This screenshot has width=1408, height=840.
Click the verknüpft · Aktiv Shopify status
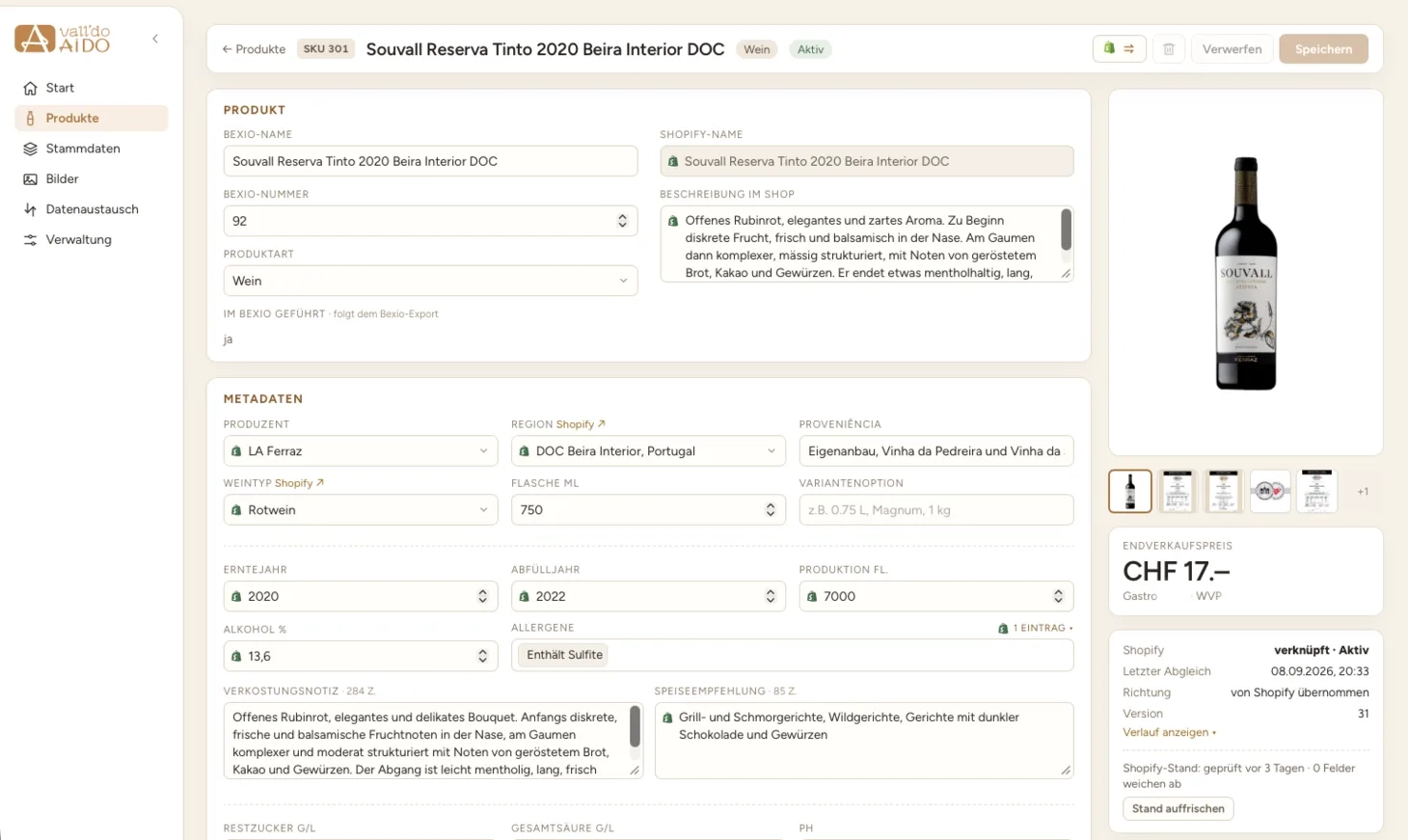pyautogui.click(x=1321, y=650)
